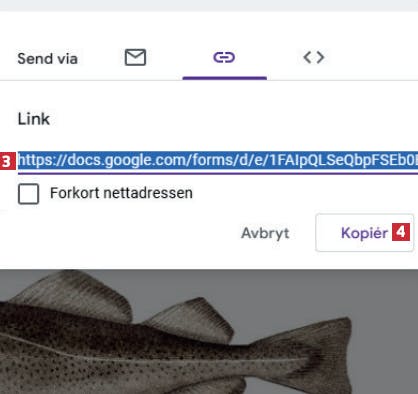This screenshot has width=418, height=394.
Task: Open the embed HTML angle brackets tab
Action: [314, 57]
